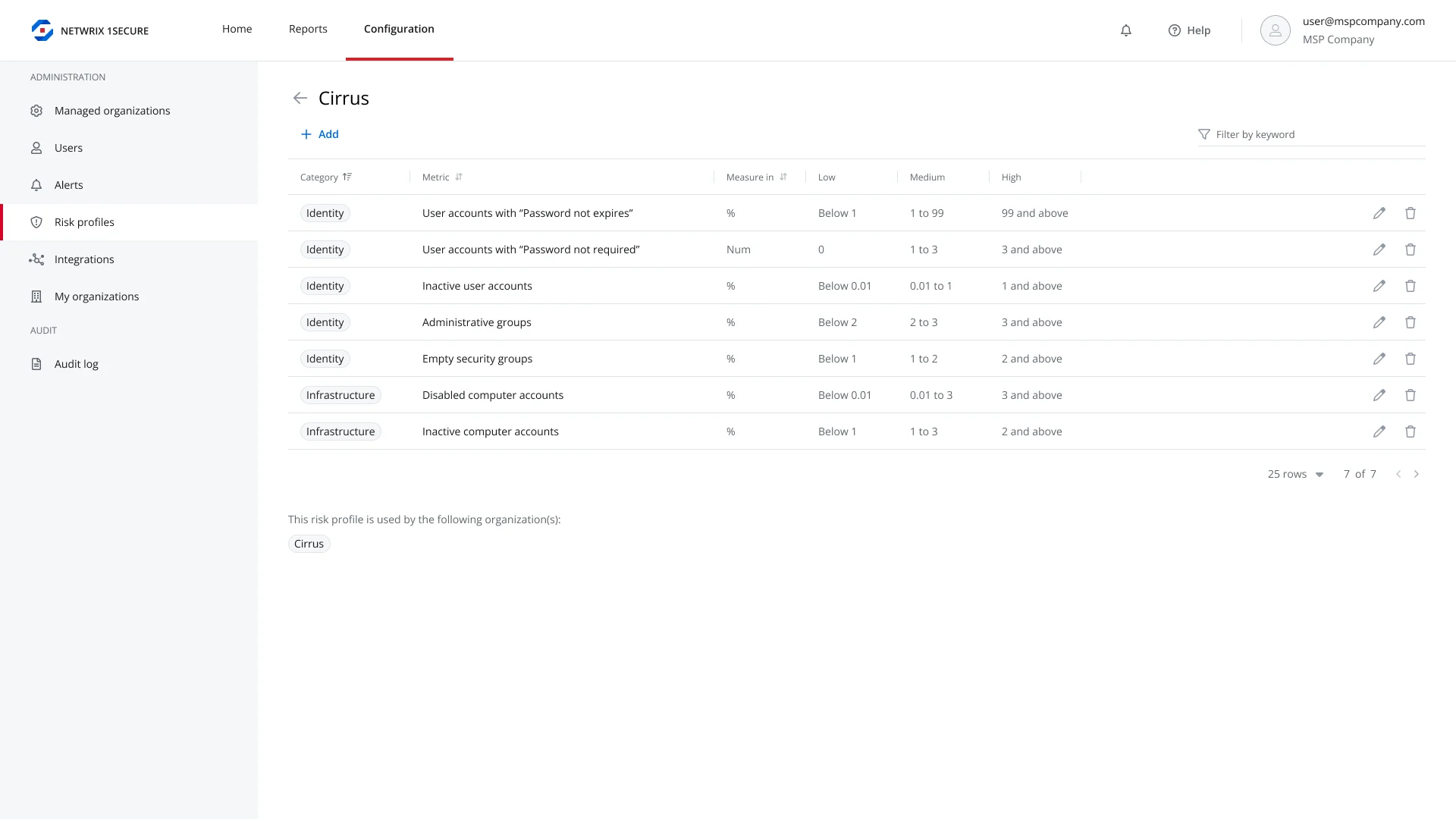Open My organizations in the sidebar
This screenshot has width=1456, height=819.
point(129,297)
